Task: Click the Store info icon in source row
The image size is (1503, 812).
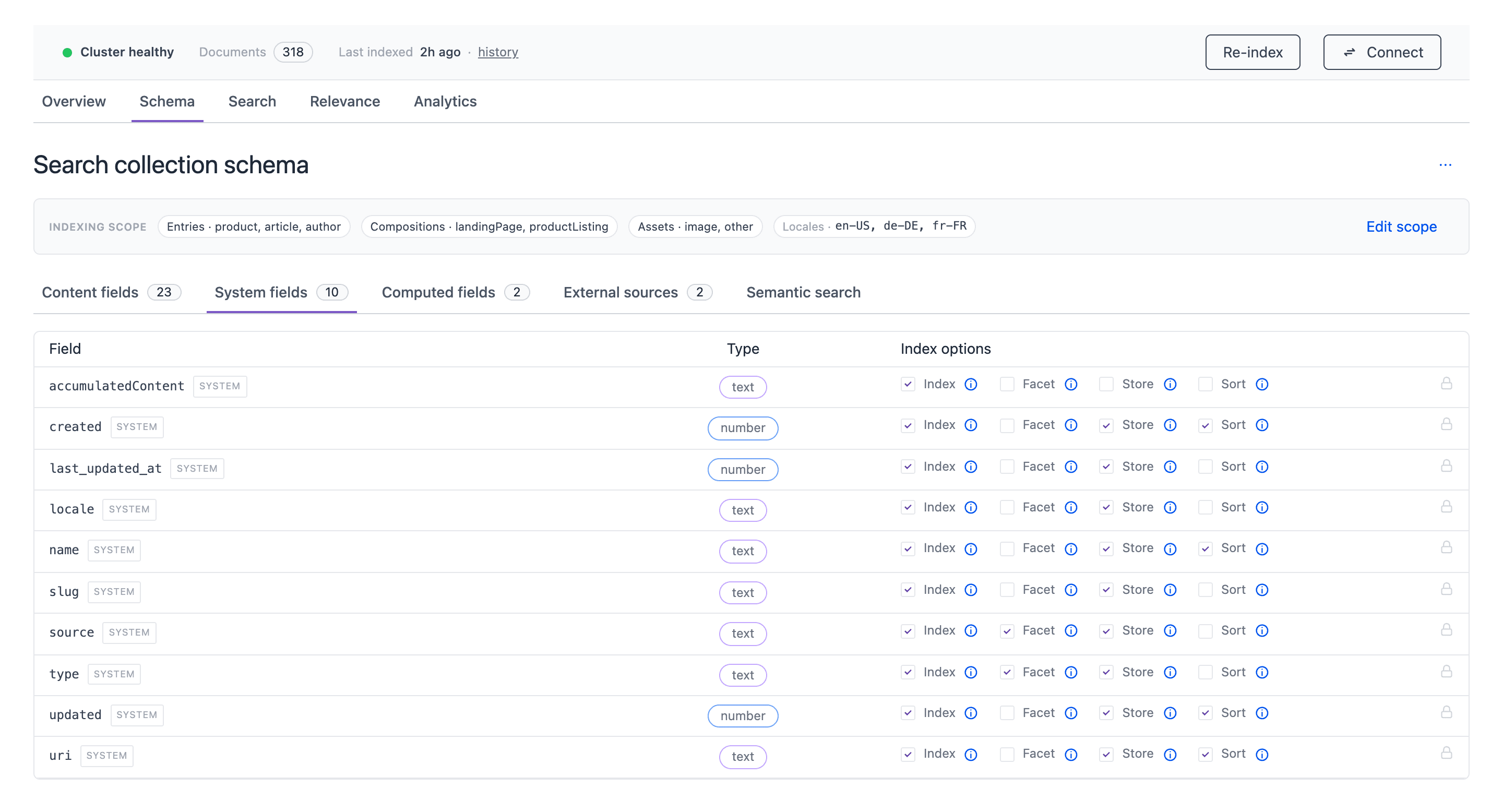Action: click(x=1170, y=630)
